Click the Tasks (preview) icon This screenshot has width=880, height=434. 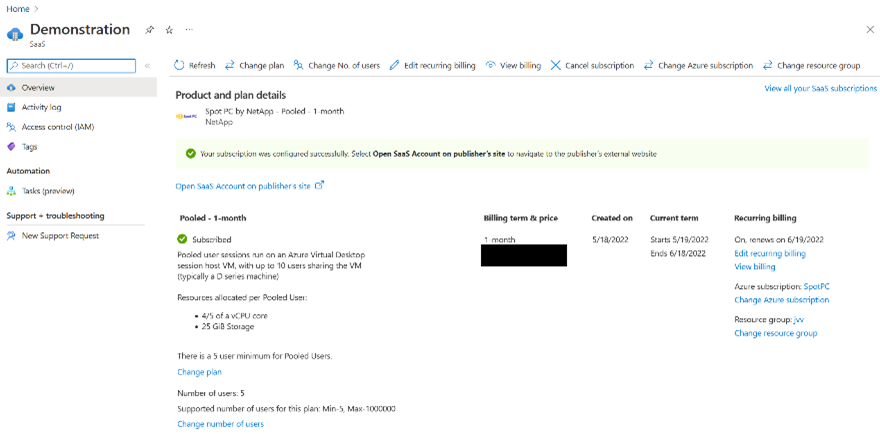coord(11,191)
